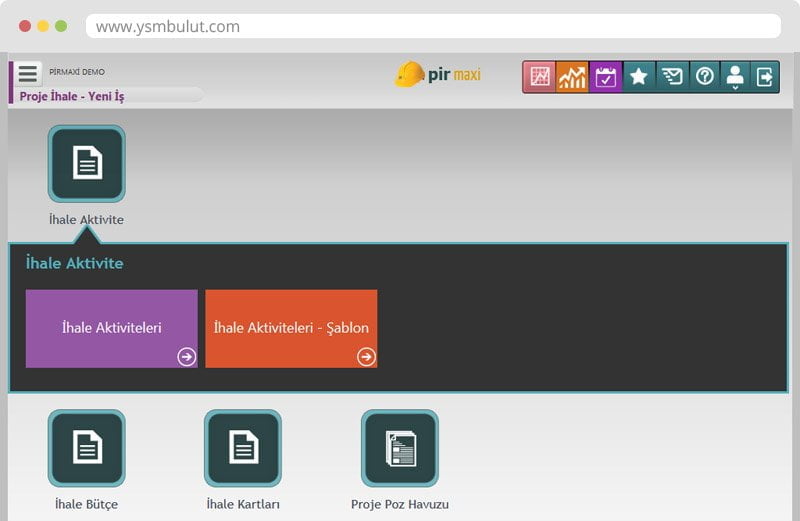Collapse the İhale Aktivite module icon
This screenshot has width=800, height=521.
pyautogui.click(x=87, y=164)
